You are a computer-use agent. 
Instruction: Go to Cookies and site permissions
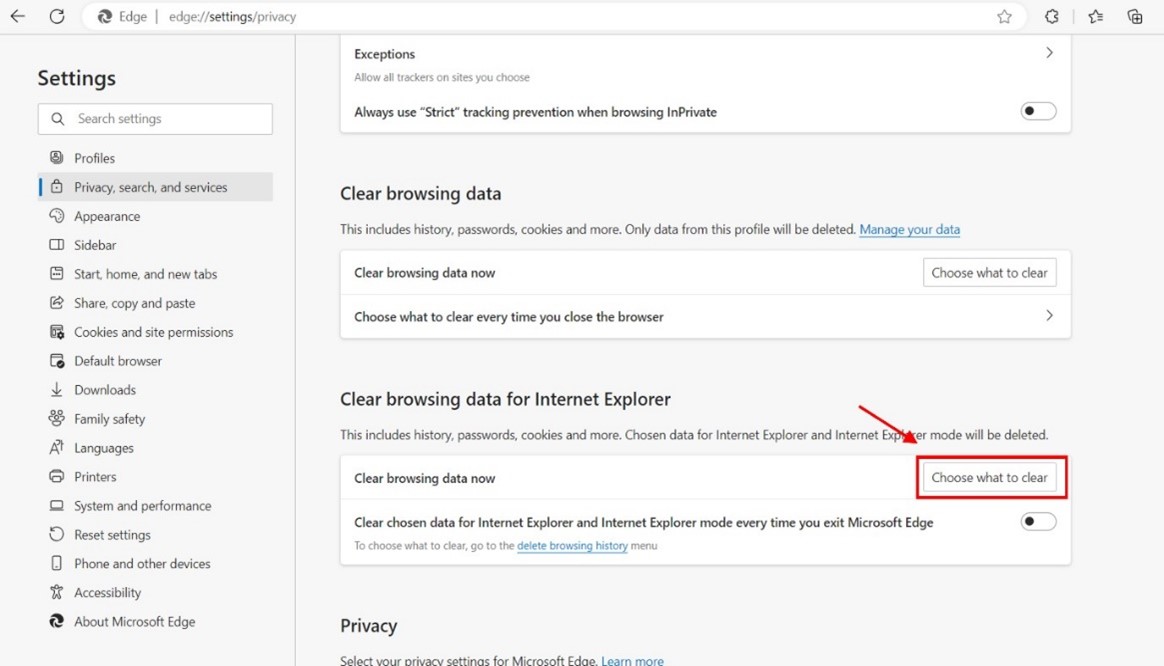click(154, 332)
